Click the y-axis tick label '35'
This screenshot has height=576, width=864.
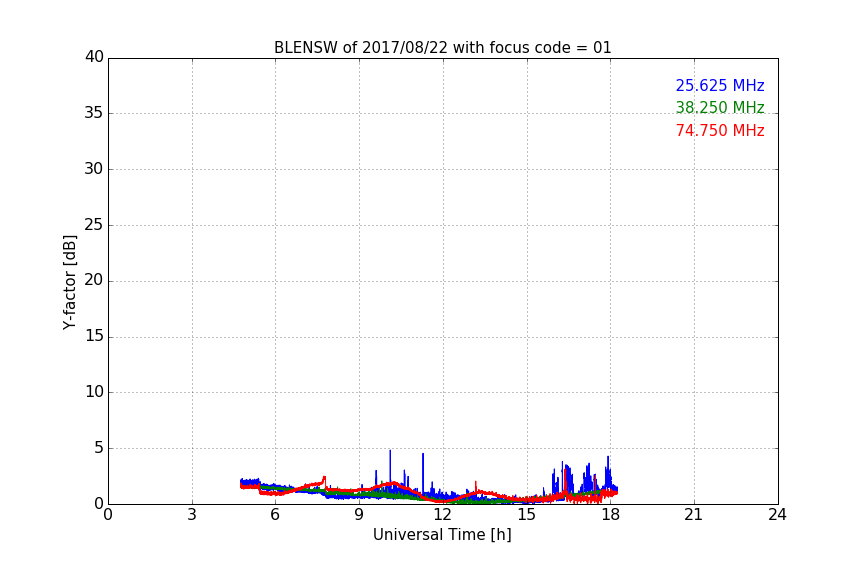point(94,113)
